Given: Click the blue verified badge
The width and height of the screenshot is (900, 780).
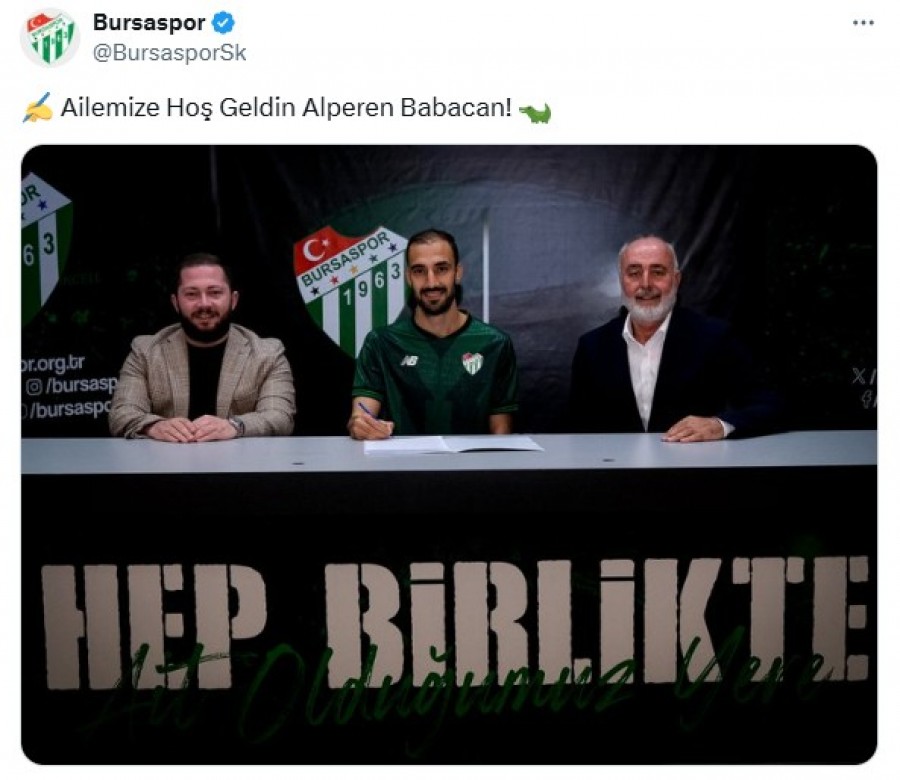Looking at the screenshot, I should coord(223,23).
